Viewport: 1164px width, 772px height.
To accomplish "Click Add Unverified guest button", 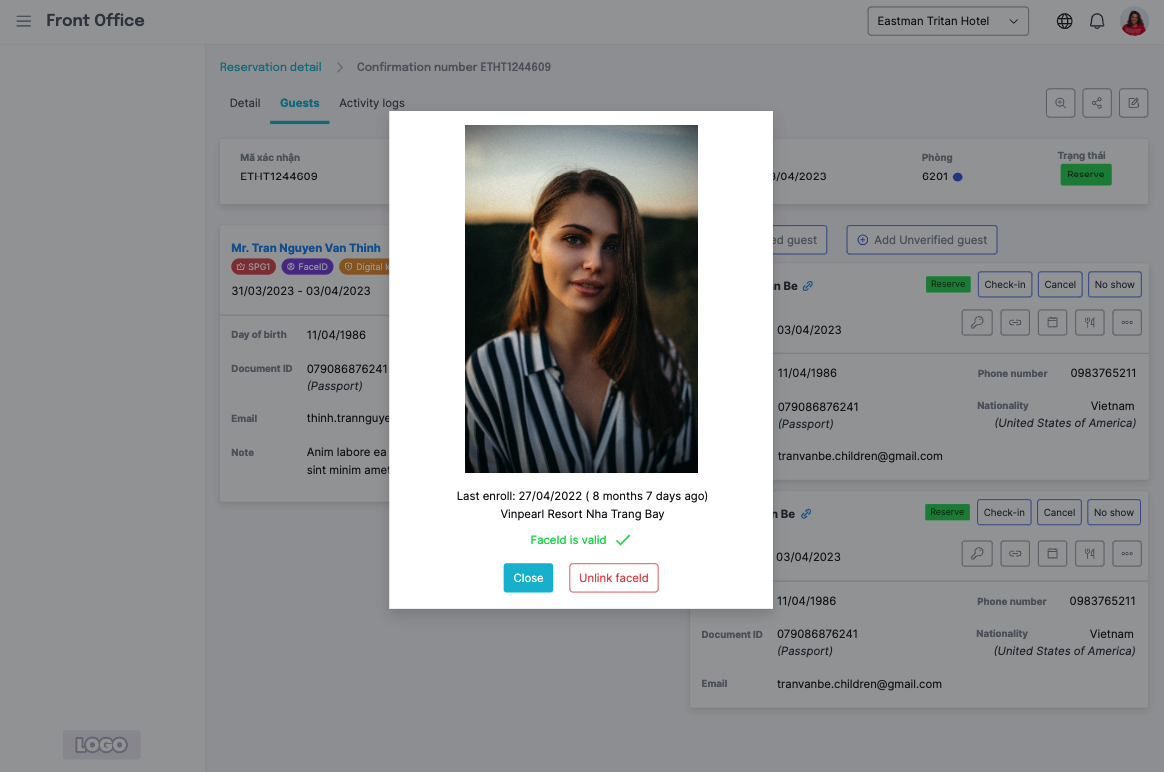I will coord(921,240).
